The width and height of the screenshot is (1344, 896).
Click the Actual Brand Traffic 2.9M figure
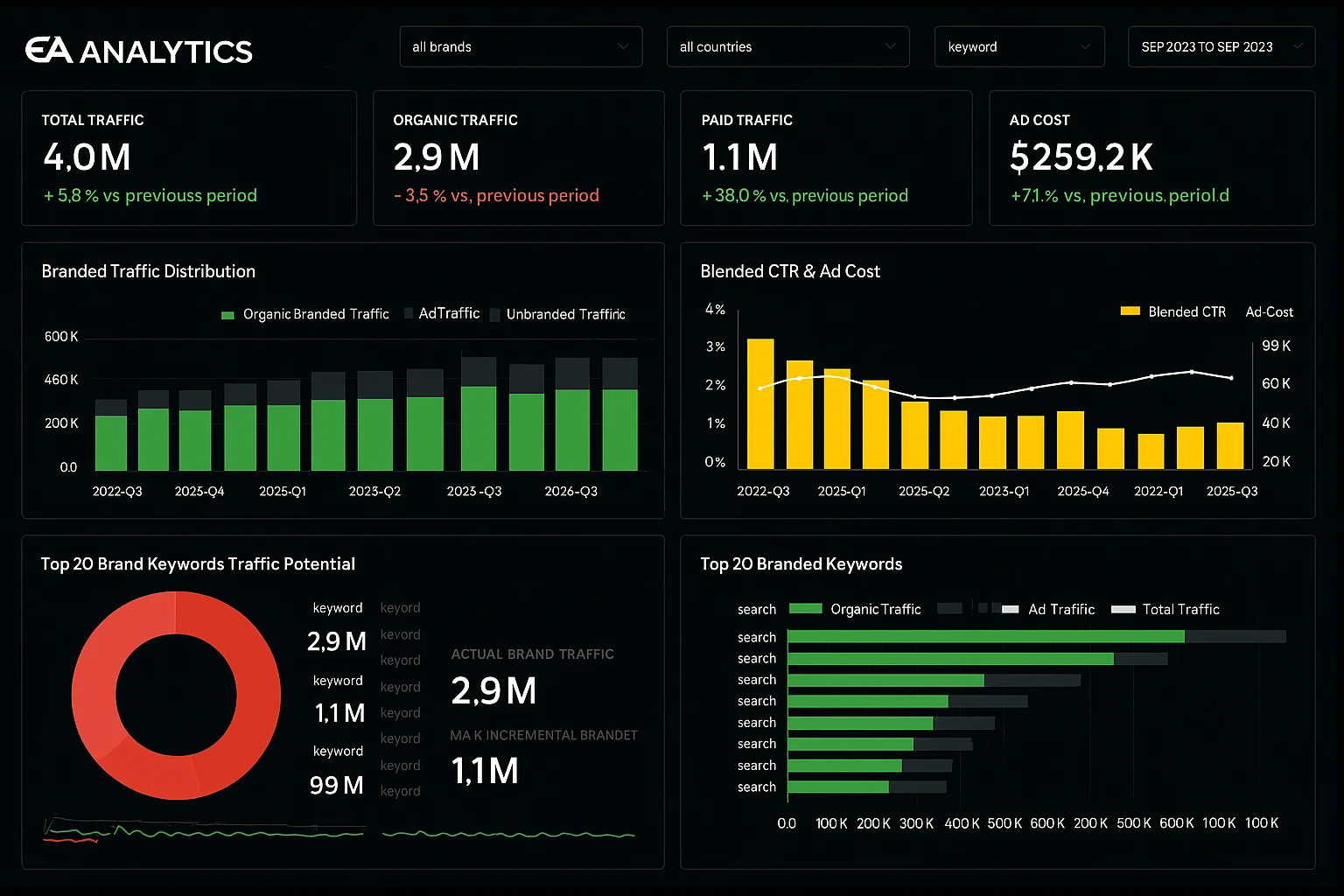493,691
